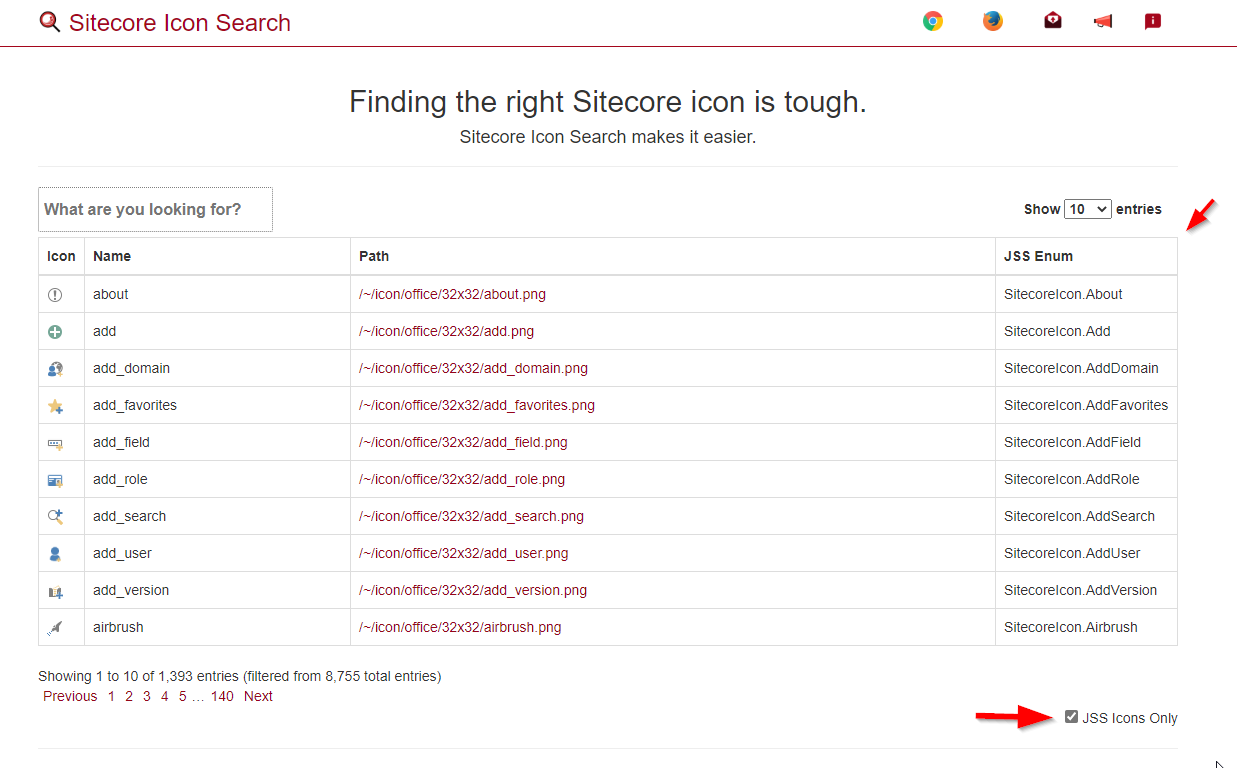Click the 'about' name cell
The image size is (1237, 768).
[x=217, y=294]
